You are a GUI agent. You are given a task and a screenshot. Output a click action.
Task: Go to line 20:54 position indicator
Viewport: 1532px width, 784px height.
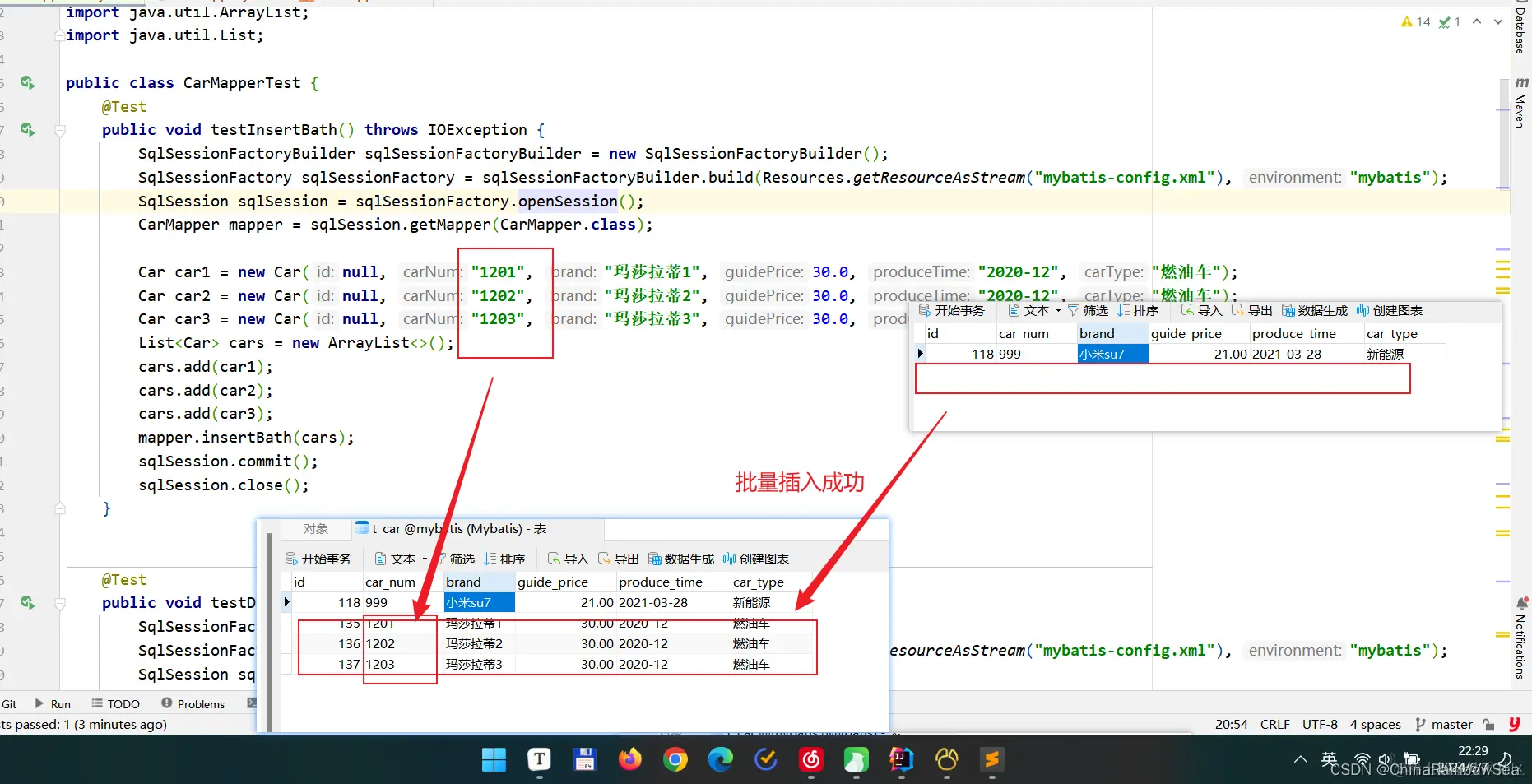[1232, 725]
